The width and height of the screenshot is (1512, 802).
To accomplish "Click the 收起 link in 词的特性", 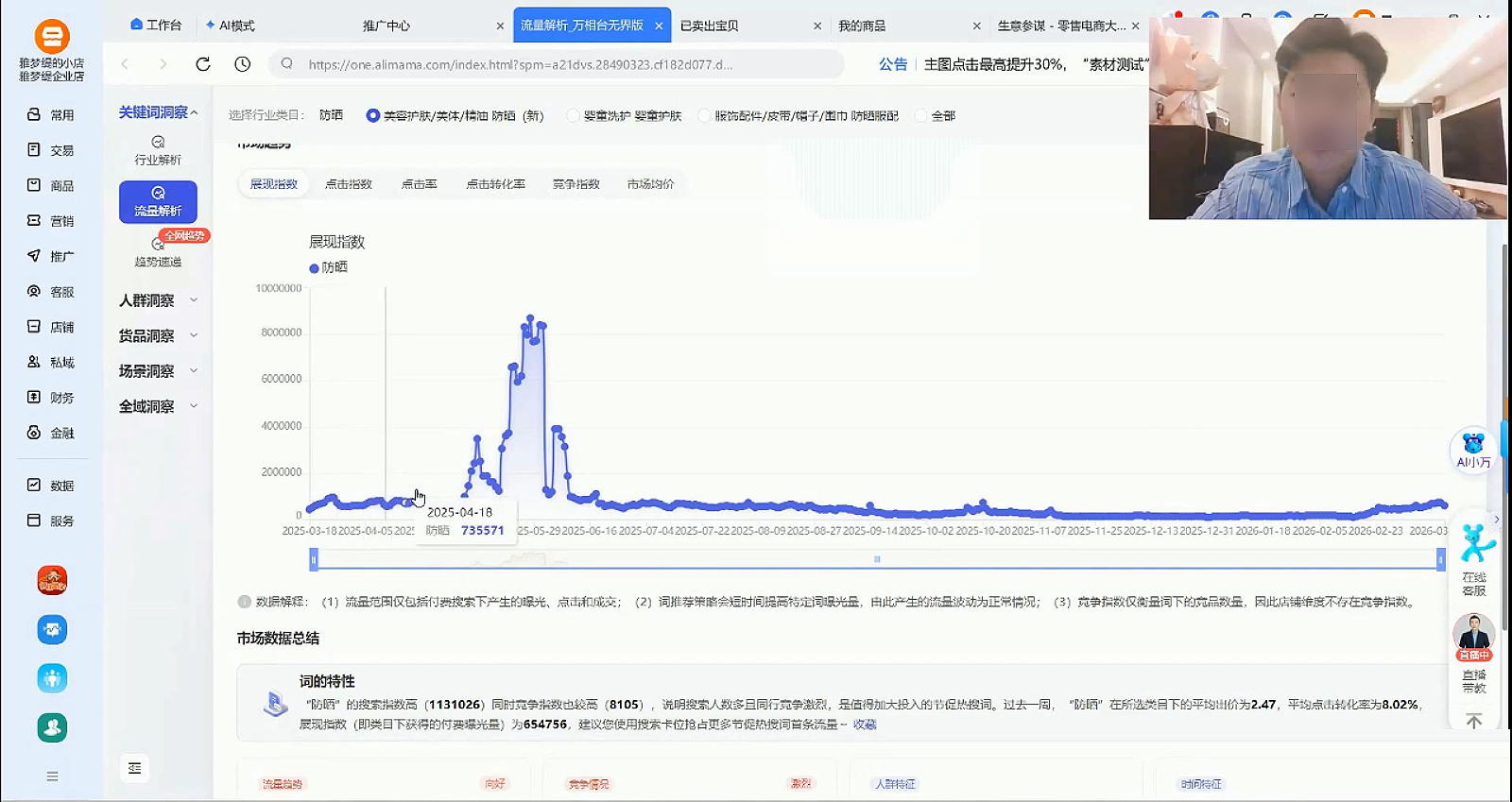I will point(865,725).
